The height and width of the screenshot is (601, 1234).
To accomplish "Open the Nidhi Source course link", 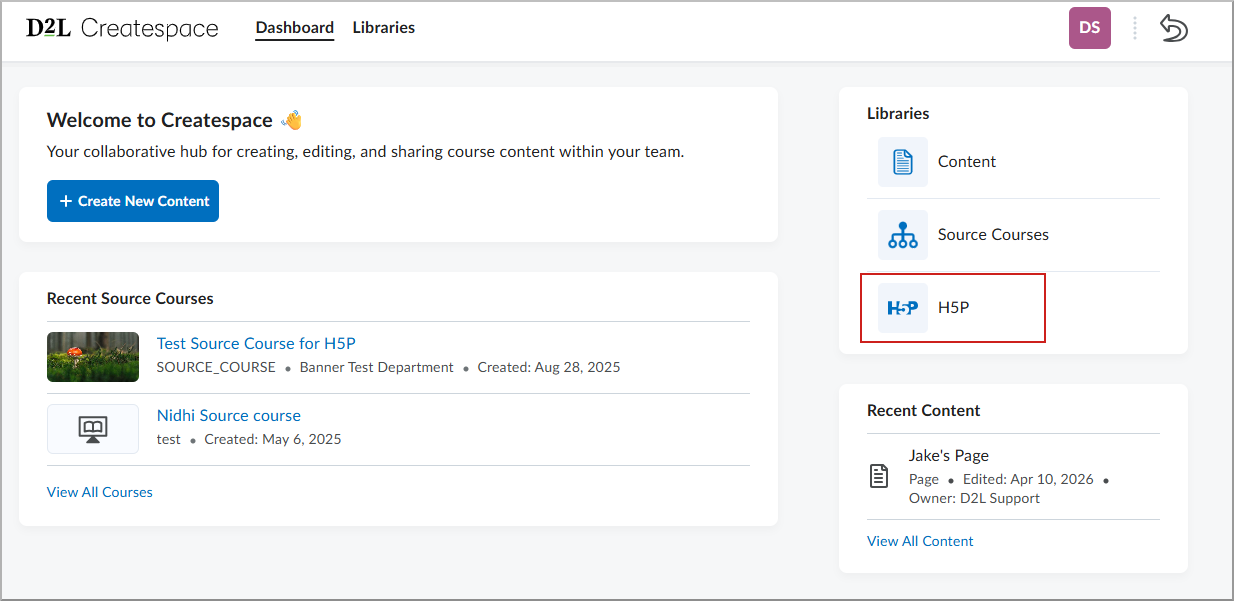I will coord(229,415).
